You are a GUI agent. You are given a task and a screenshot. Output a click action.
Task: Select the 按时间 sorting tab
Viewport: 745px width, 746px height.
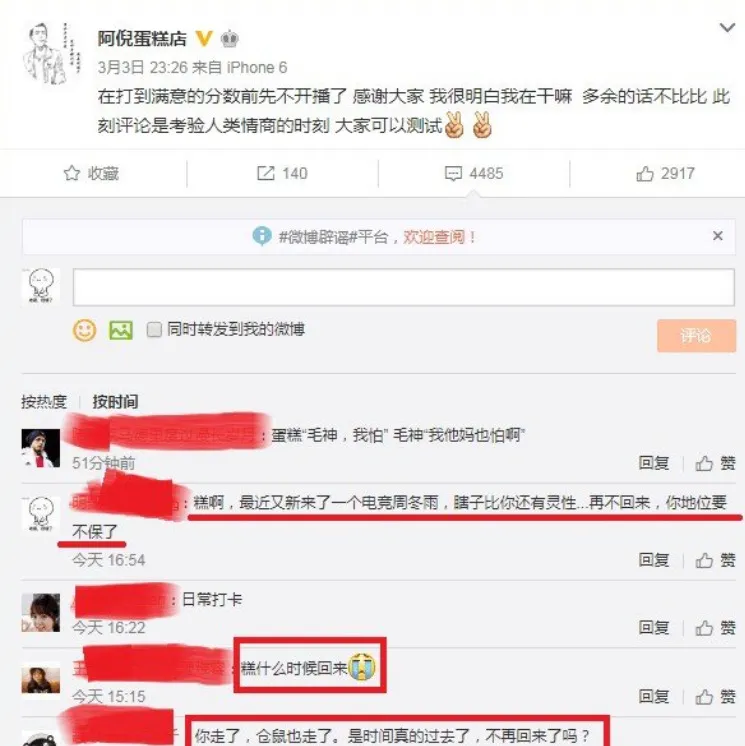(115, 402)
